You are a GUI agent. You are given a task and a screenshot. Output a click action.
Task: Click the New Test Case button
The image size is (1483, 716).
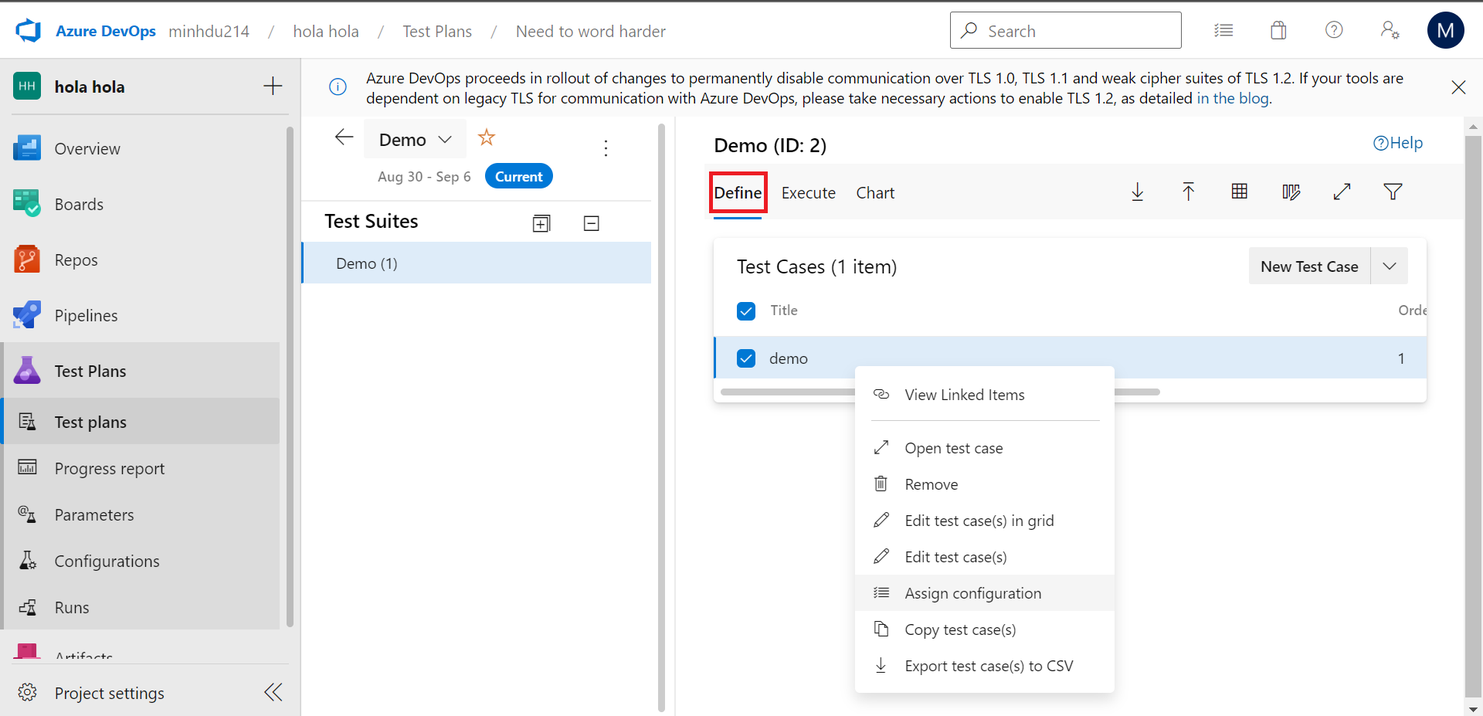click(1308, 266)
